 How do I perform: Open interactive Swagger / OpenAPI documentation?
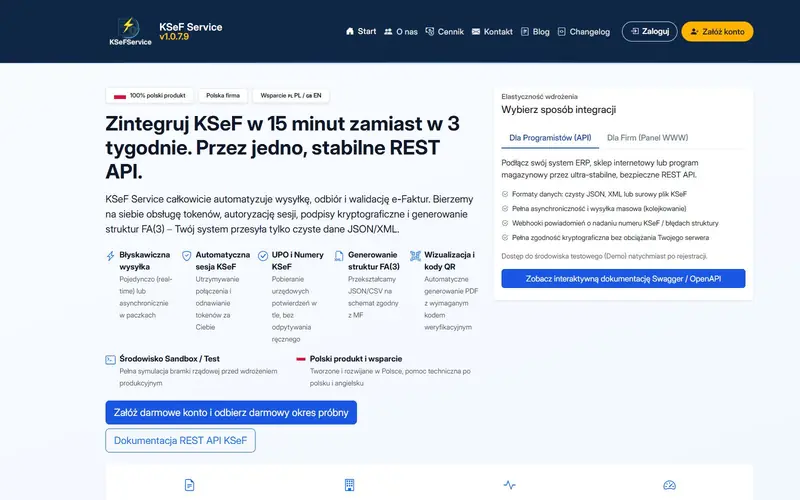623,279
